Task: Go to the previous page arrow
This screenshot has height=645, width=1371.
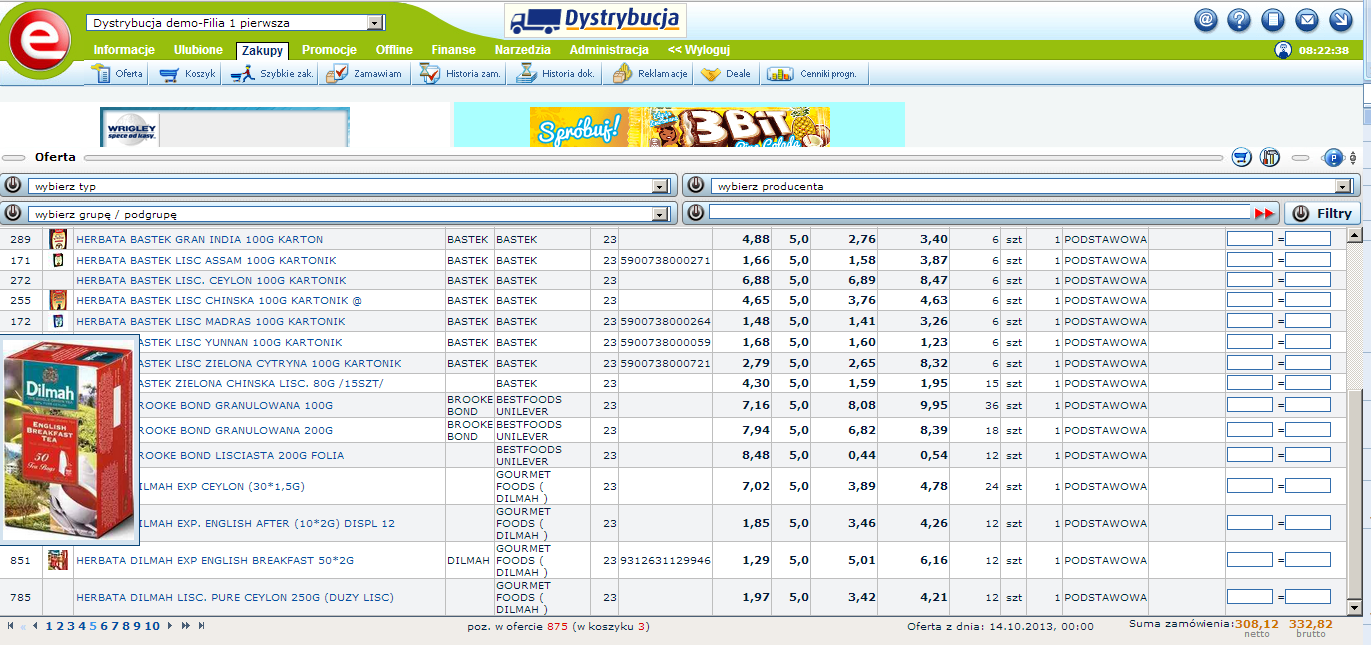Action: click(x=35, y=626)
